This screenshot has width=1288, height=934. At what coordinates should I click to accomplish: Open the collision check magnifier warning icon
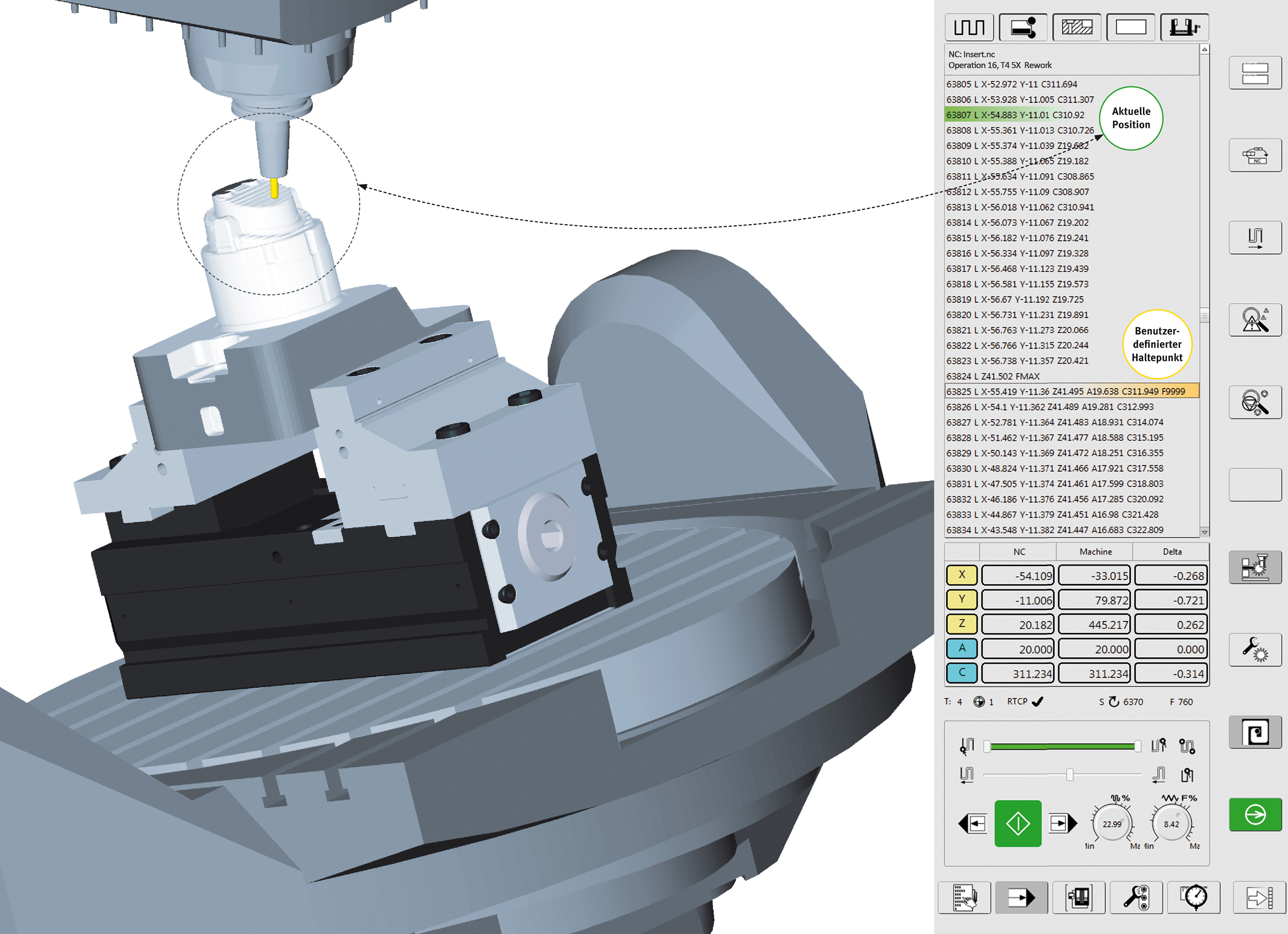coord(1255,320)
